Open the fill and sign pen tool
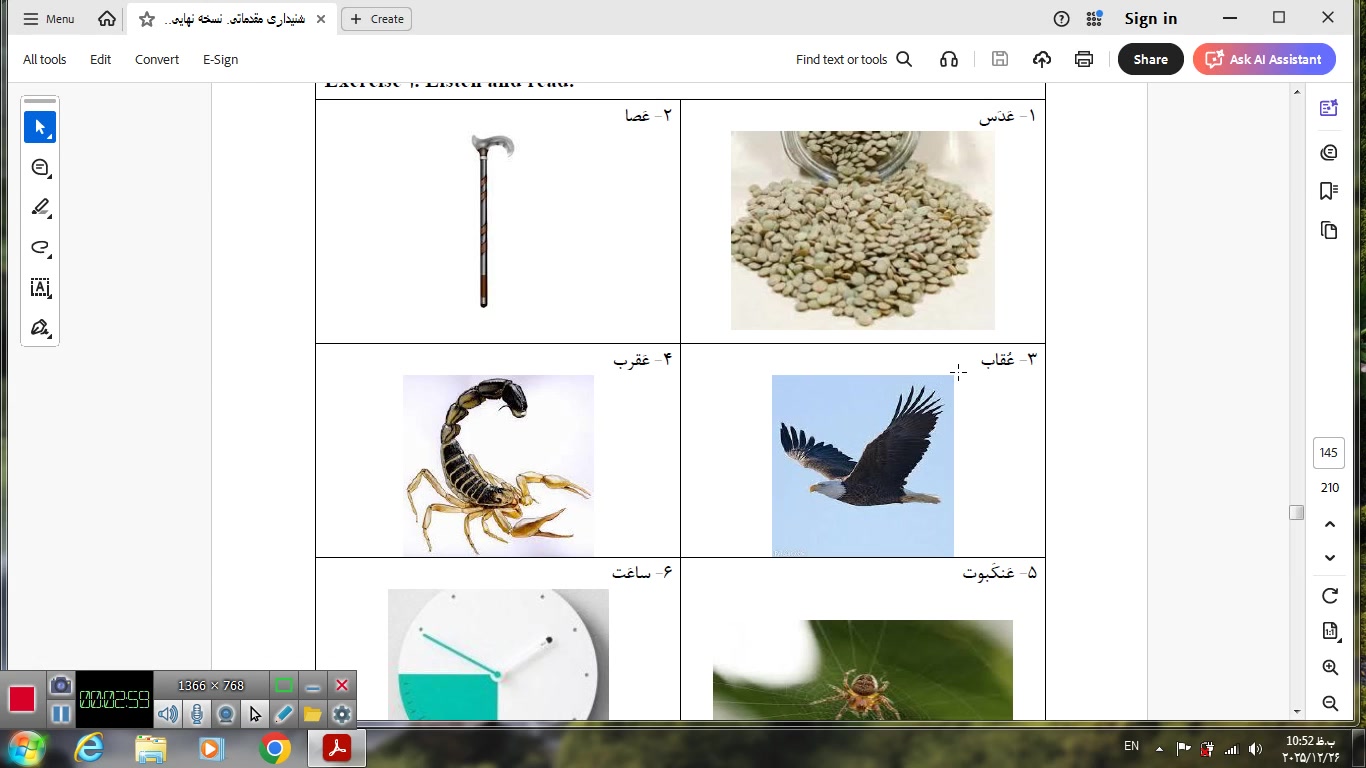Image resolution: width=1366 pixels, height=768 pixels. [40, 328]
